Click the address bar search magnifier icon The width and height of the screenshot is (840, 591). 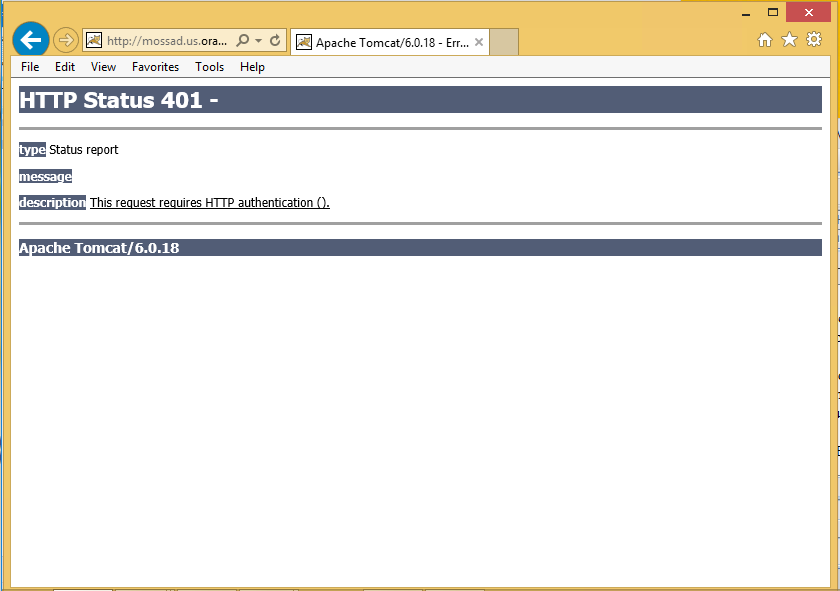click(x=243, y=40)
